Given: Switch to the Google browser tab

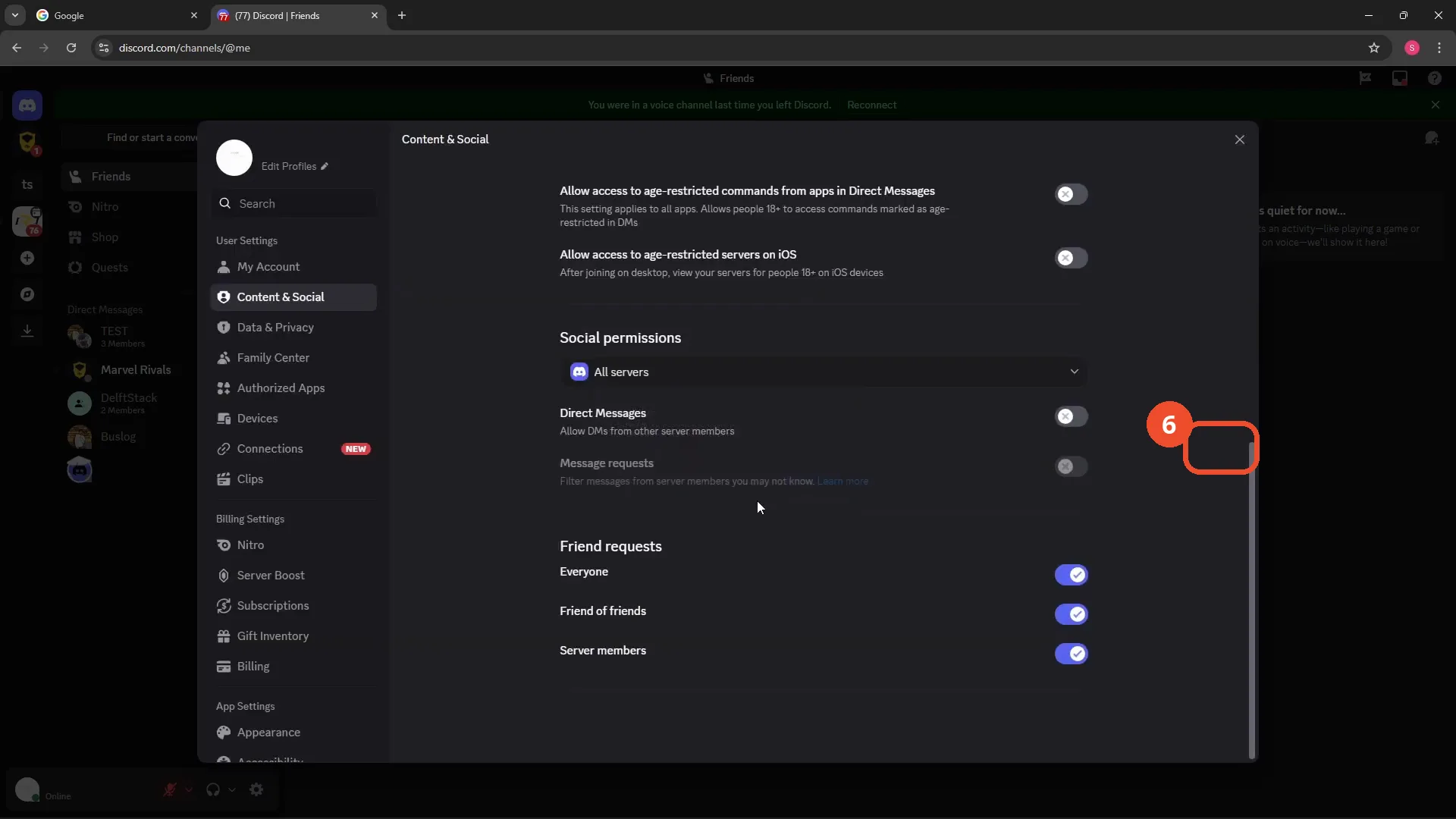Looking at the screenshot, I should click(x=116, y=15).
